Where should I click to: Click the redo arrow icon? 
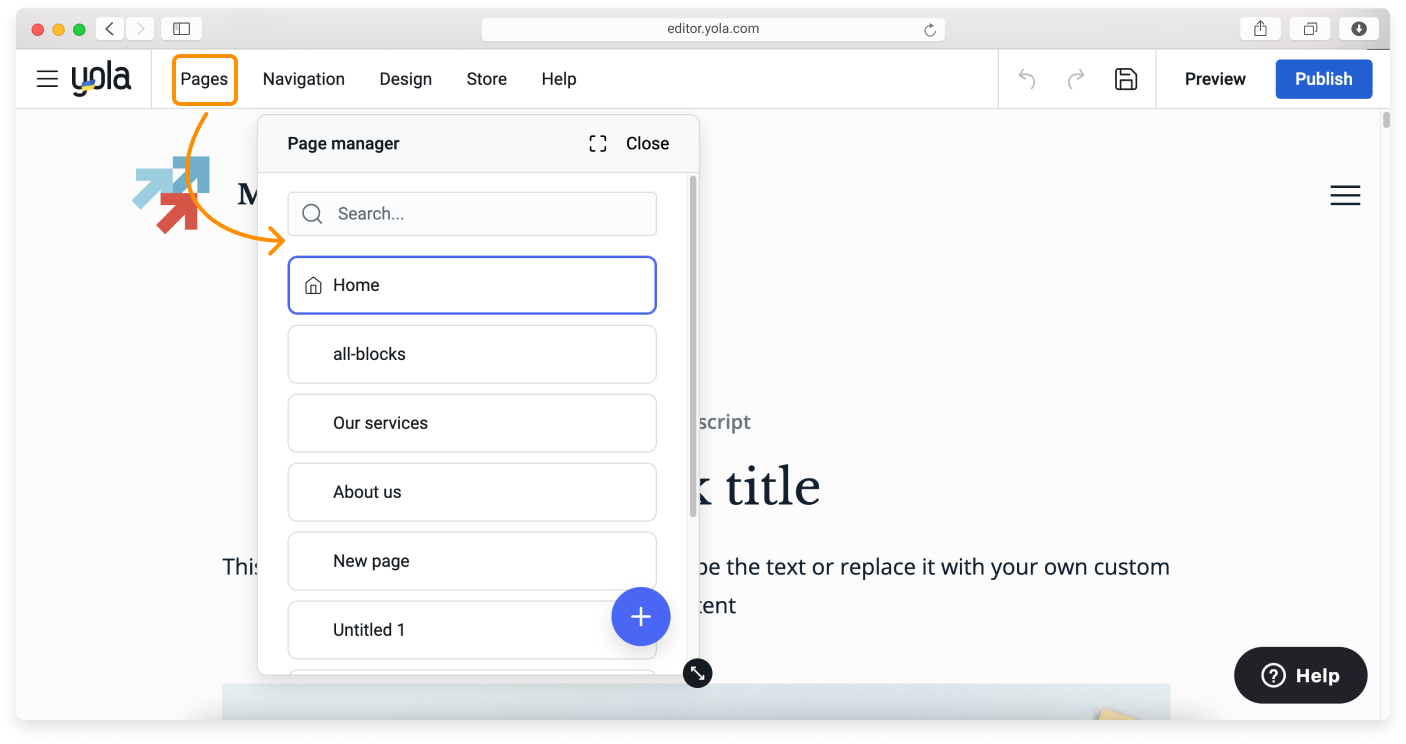tap(1076, 79)
